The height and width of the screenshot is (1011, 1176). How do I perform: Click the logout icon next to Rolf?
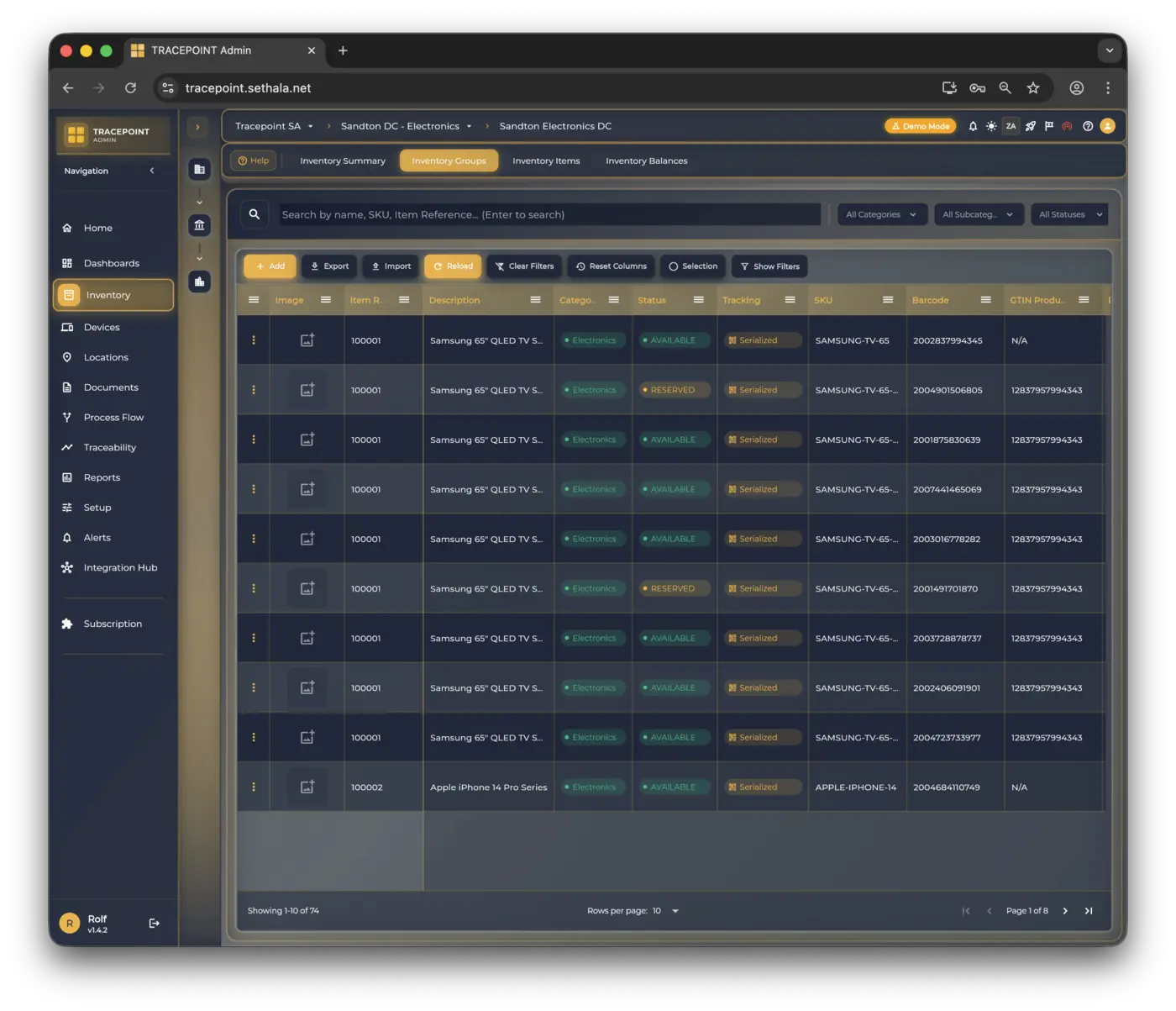click(155, 922)
